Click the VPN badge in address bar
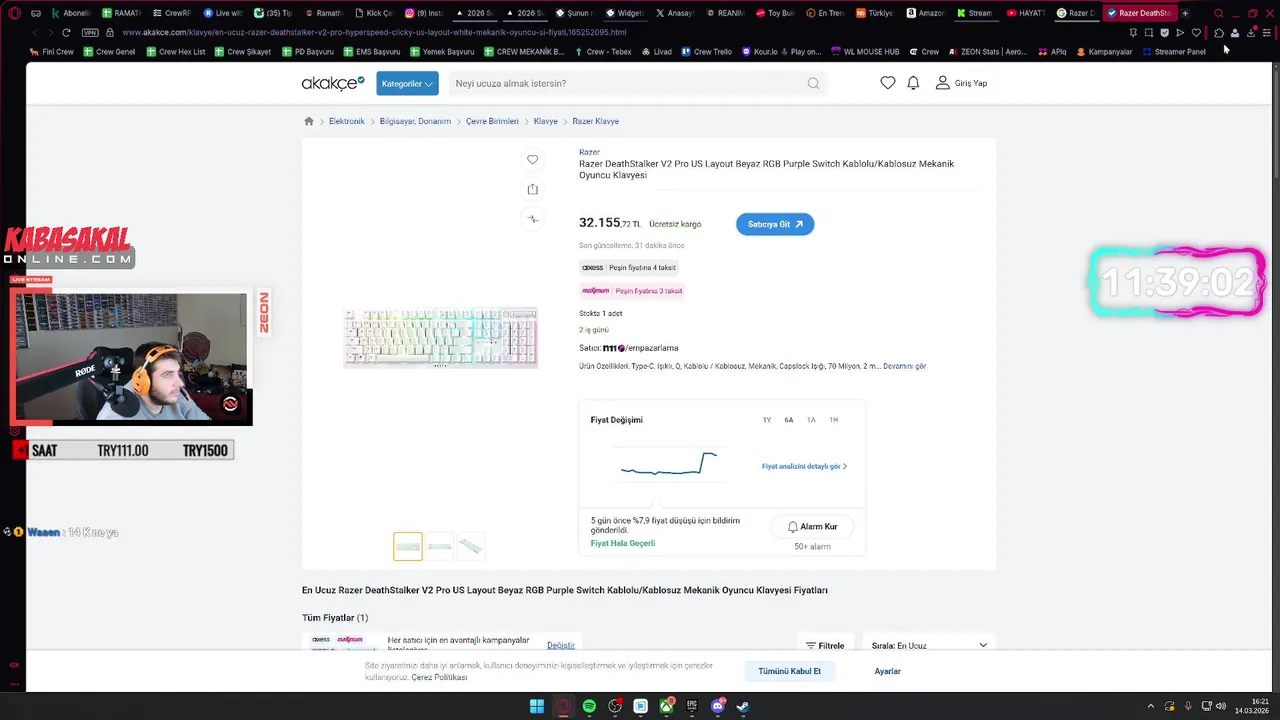 [x=91, y=32]
